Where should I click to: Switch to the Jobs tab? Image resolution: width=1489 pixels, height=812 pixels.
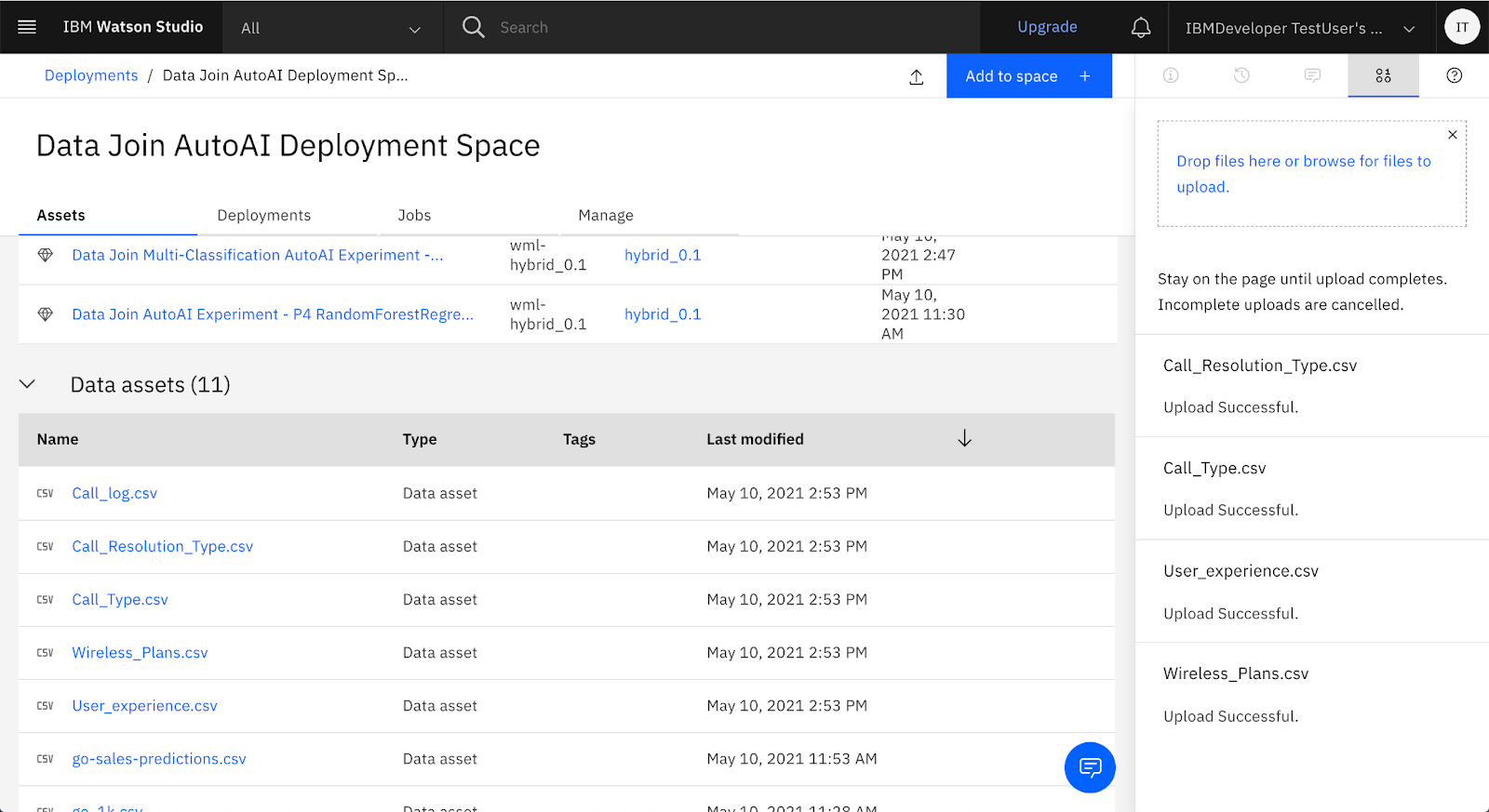pyautogui.click(x=414, y=216)
